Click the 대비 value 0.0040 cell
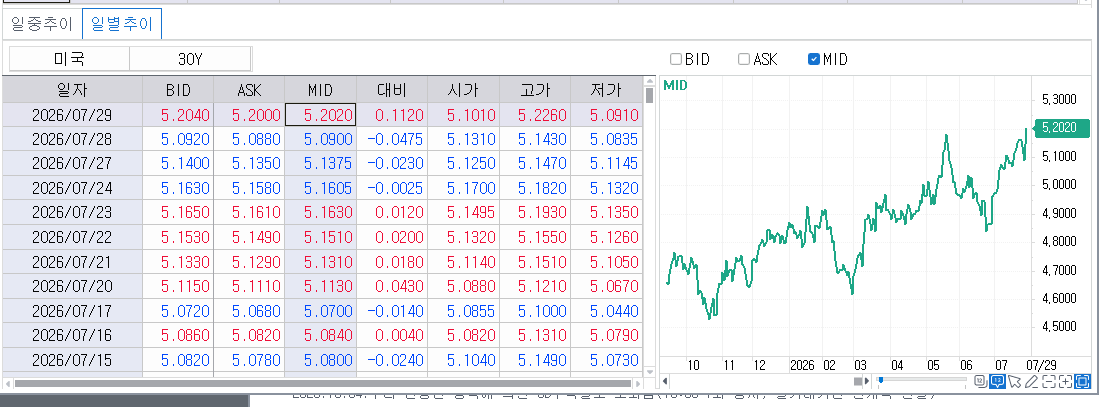 [392, 336]
